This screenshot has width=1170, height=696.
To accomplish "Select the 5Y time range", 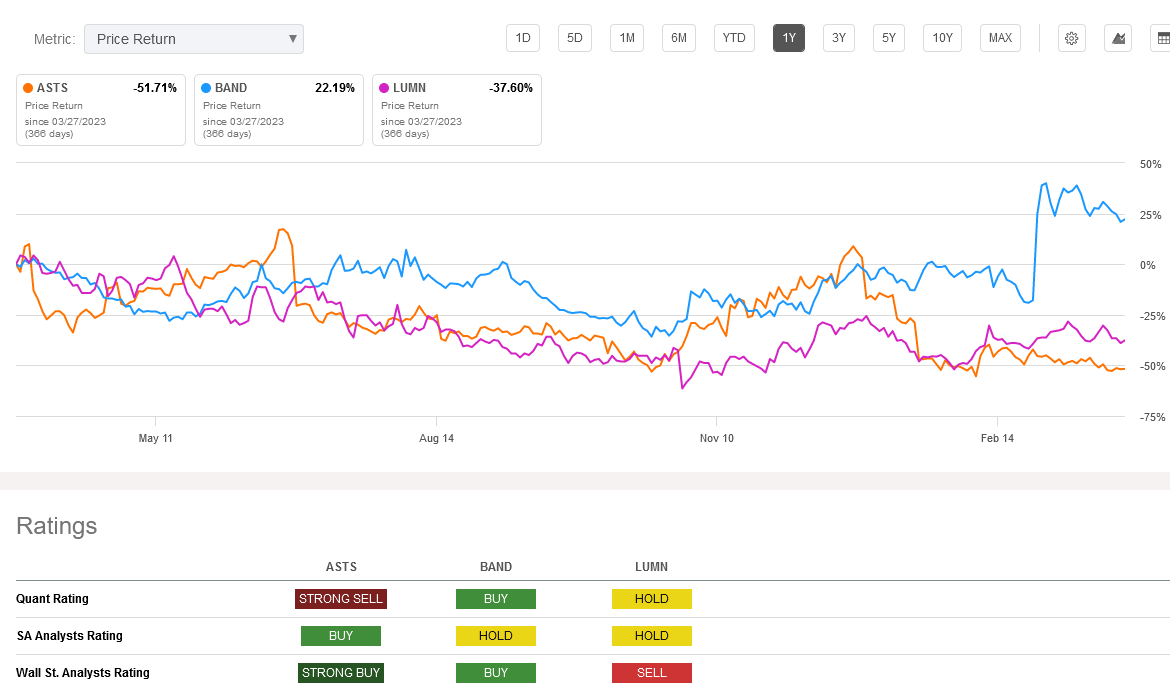I will [889, 38].
